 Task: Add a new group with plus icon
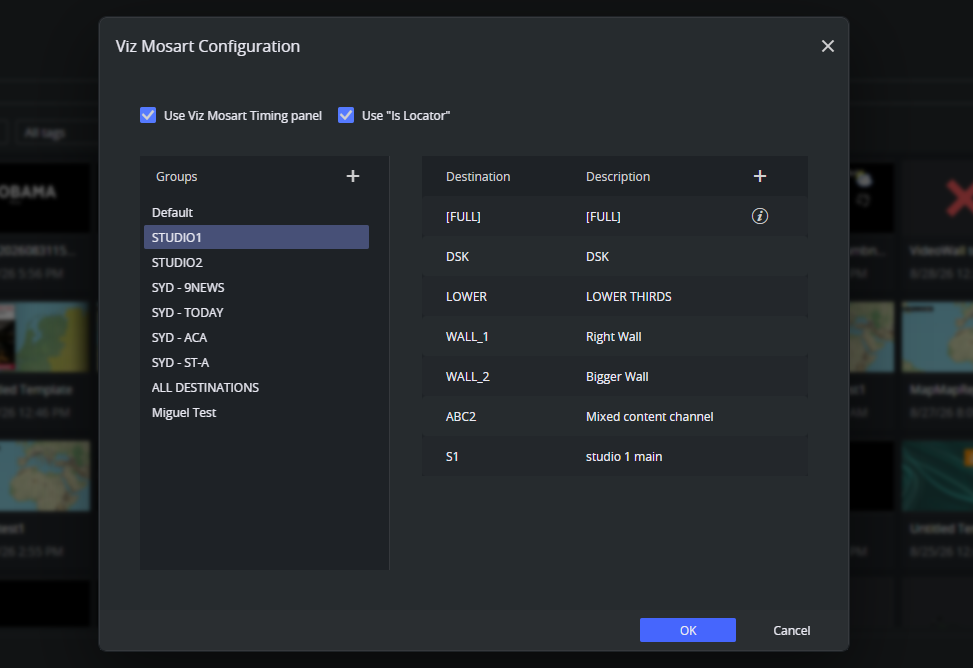pyautogui.click(x=352, y=176)
